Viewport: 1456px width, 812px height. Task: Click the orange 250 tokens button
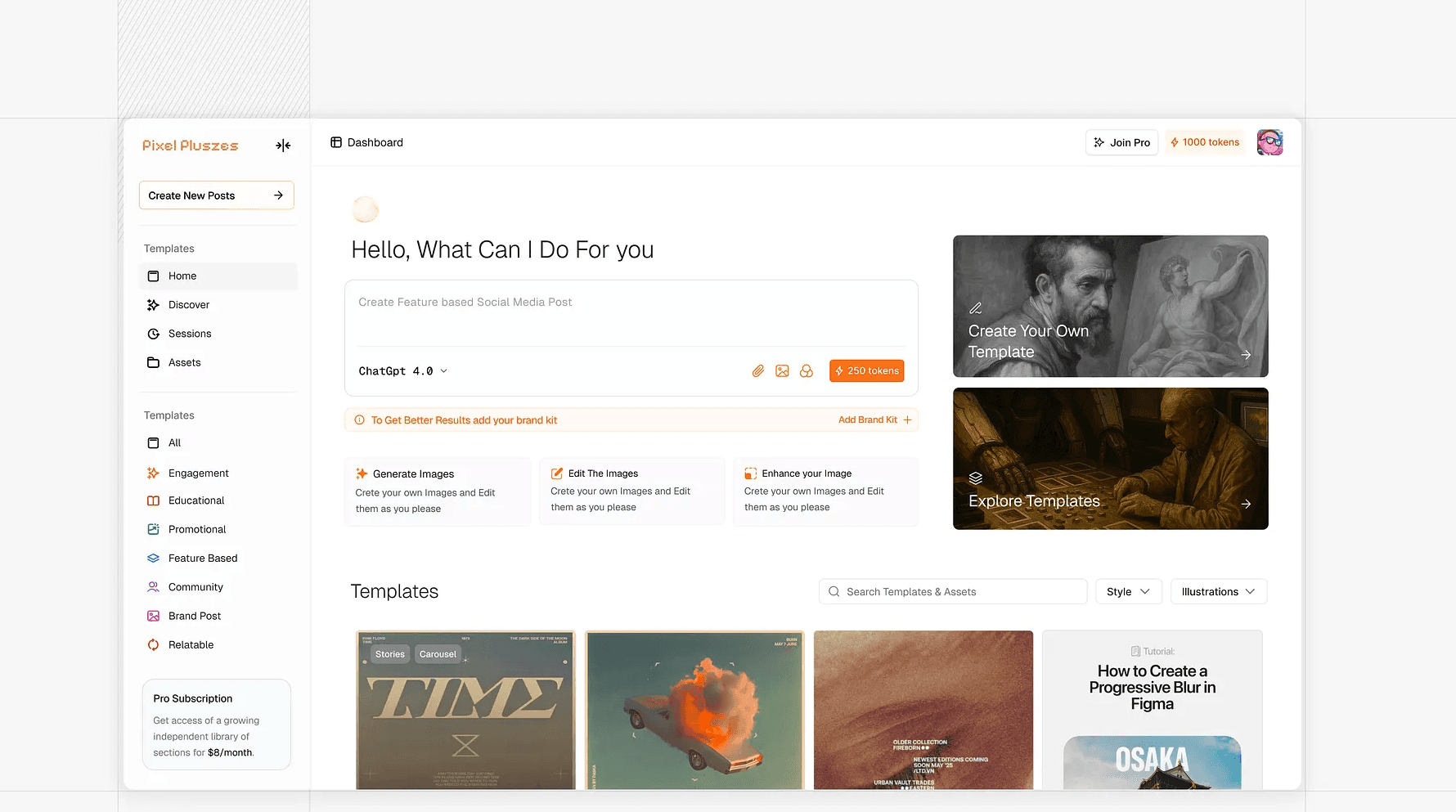tap(867, 371)
